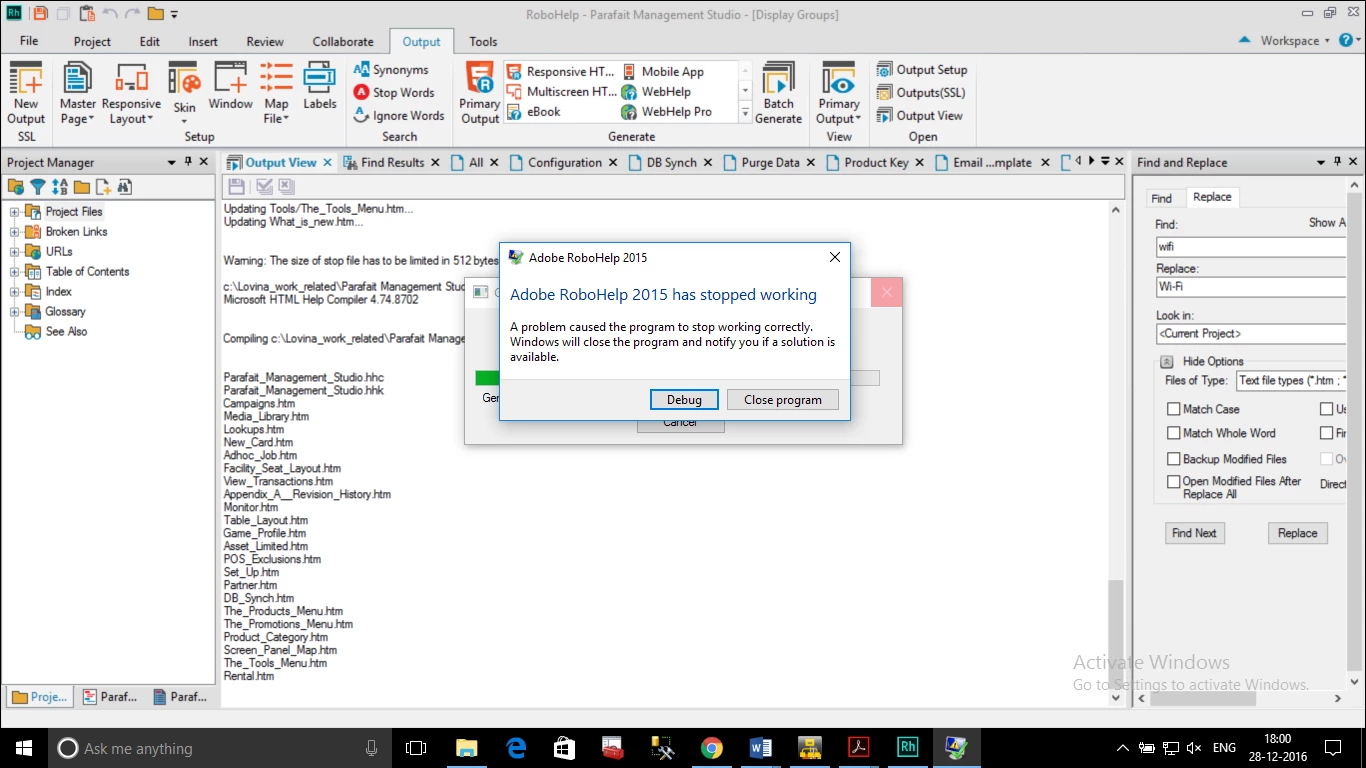Screen dimensions: 1366x768
Task: Select Multiscreen HTML5 output in Generate gallery
Action: [x=562, y=92]
